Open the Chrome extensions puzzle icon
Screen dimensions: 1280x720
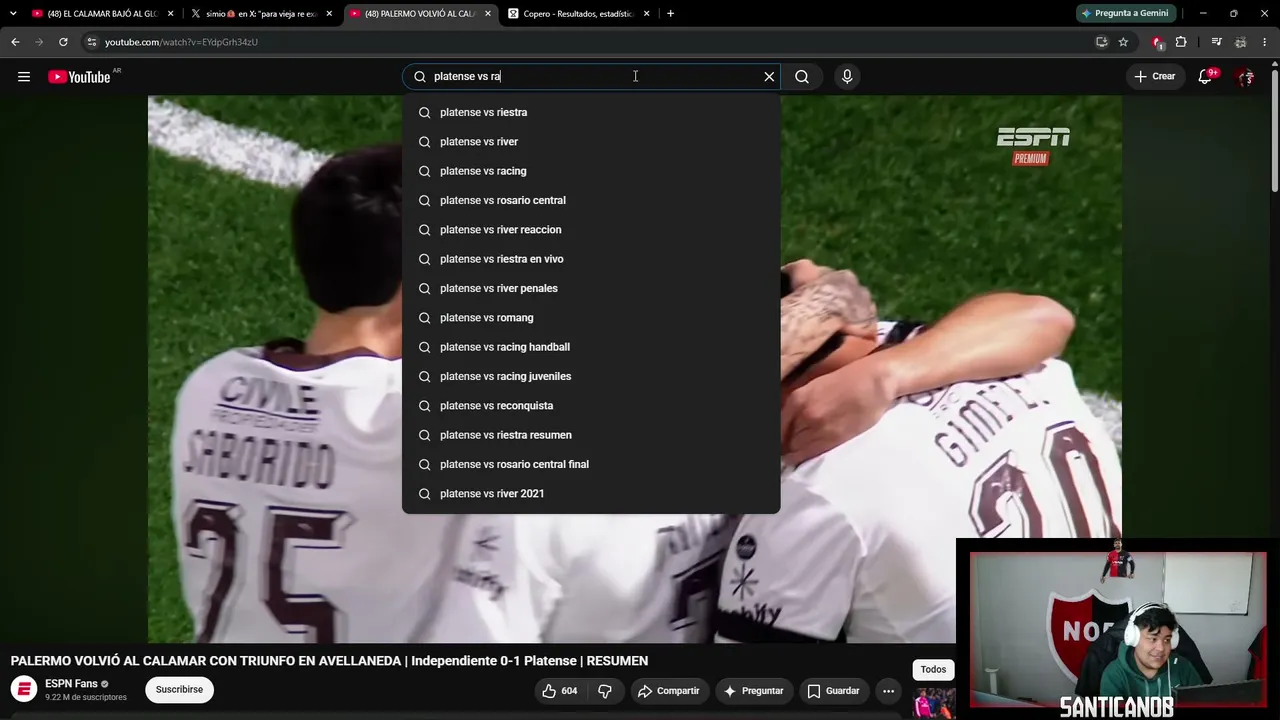click(1181, 42)
